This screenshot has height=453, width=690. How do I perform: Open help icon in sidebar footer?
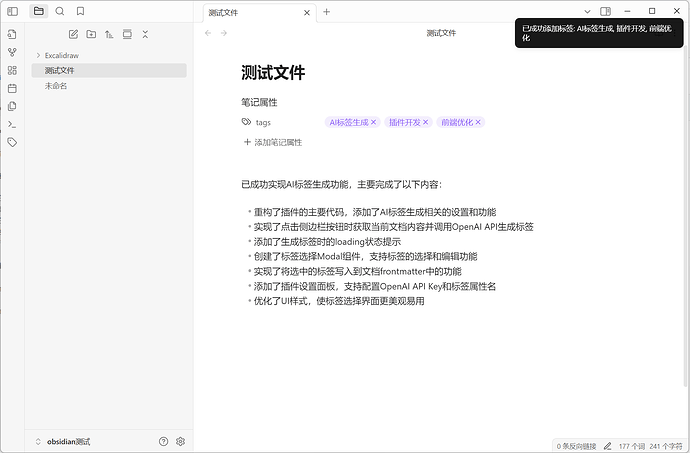pyautogui.click(x=163, y=442)
